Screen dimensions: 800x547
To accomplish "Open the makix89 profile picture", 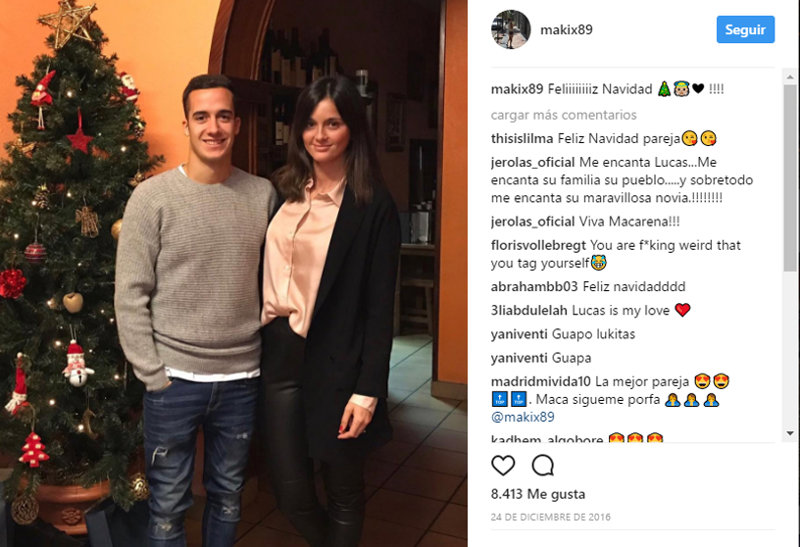I will (511, 29).
